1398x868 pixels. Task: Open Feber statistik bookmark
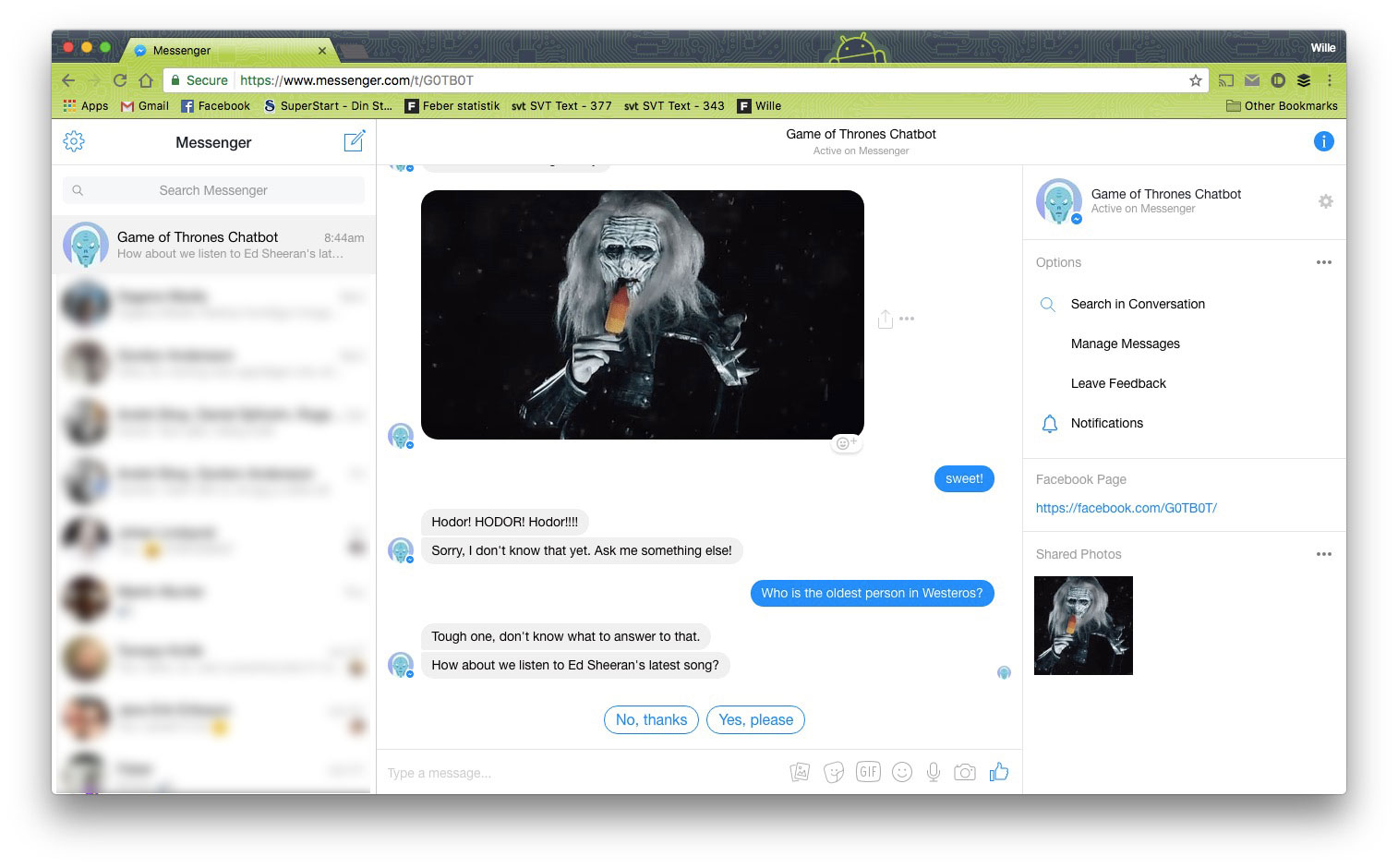click(452, 106)
